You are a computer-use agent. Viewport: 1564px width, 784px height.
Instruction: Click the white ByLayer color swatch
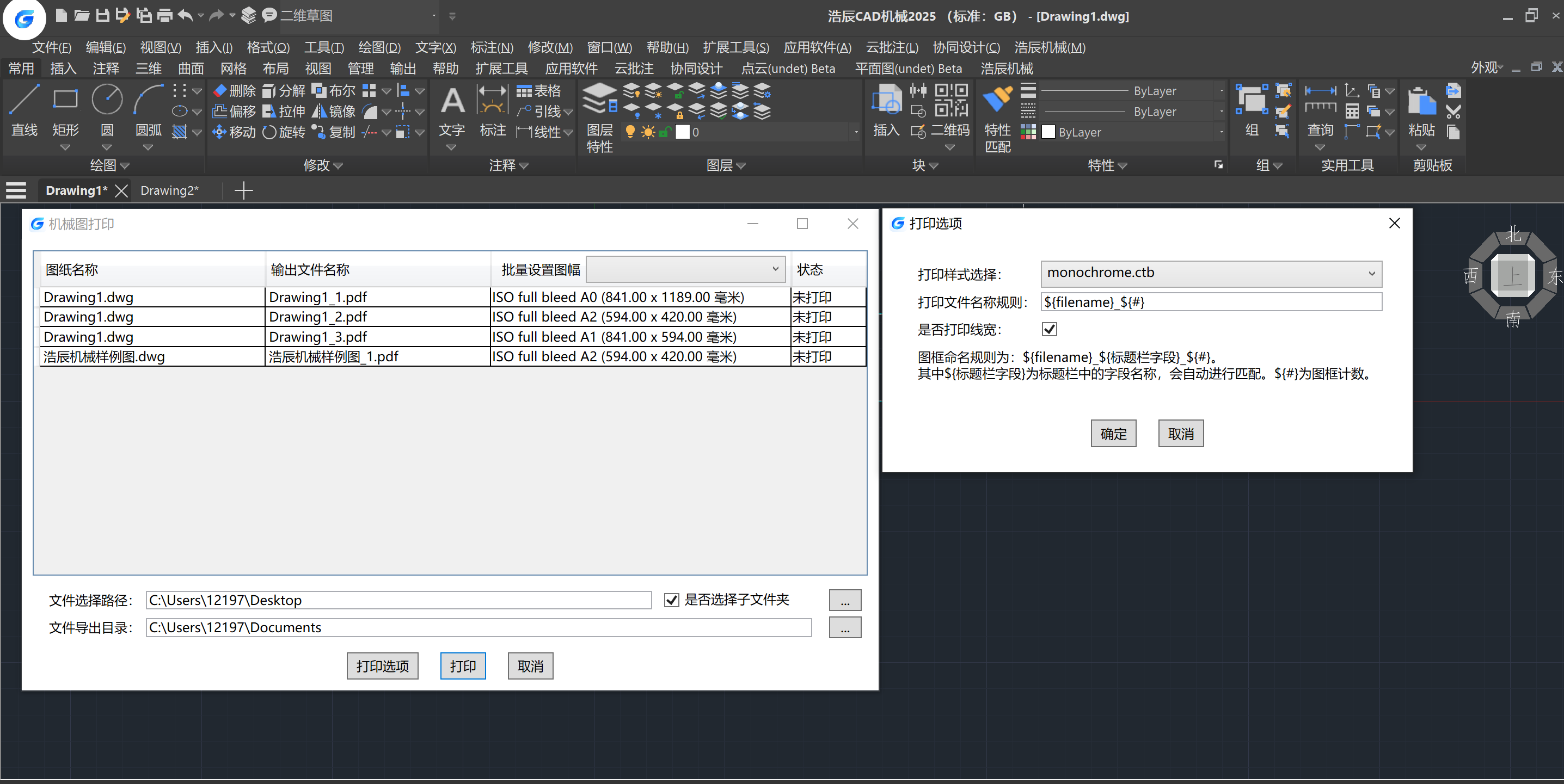point(1048,132)
